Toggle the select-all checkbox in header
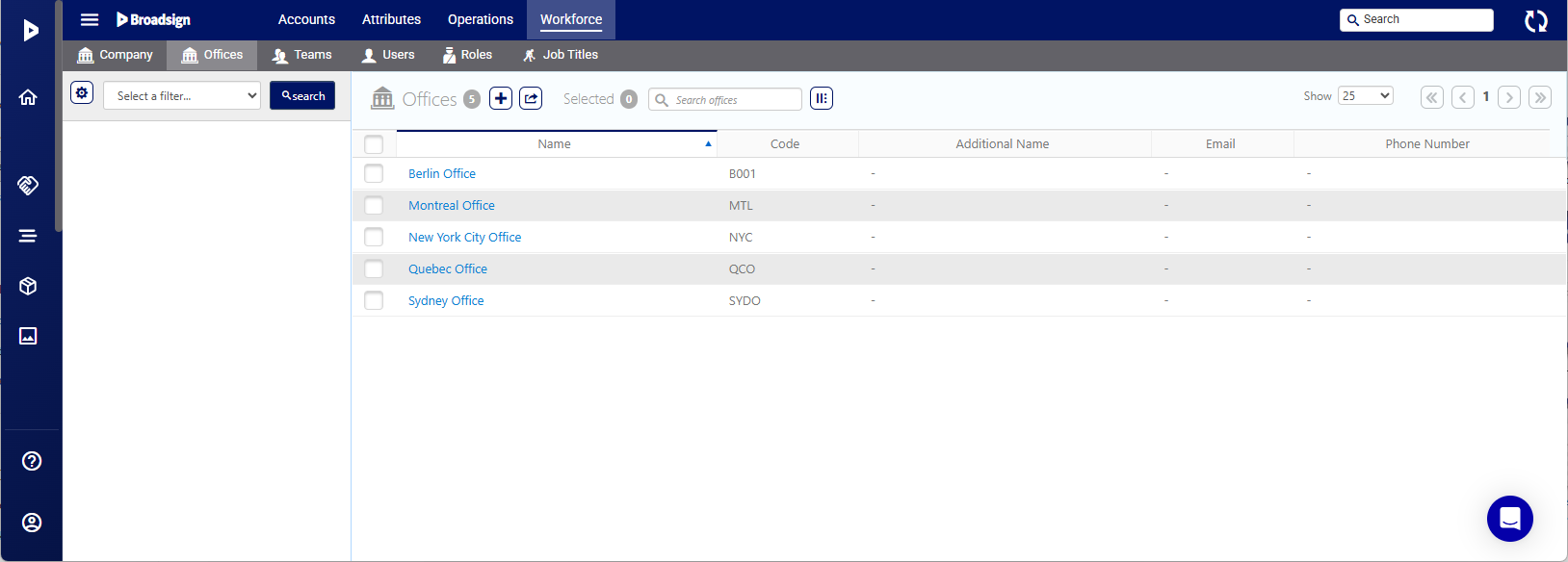1568x562 pixels. 374,144
